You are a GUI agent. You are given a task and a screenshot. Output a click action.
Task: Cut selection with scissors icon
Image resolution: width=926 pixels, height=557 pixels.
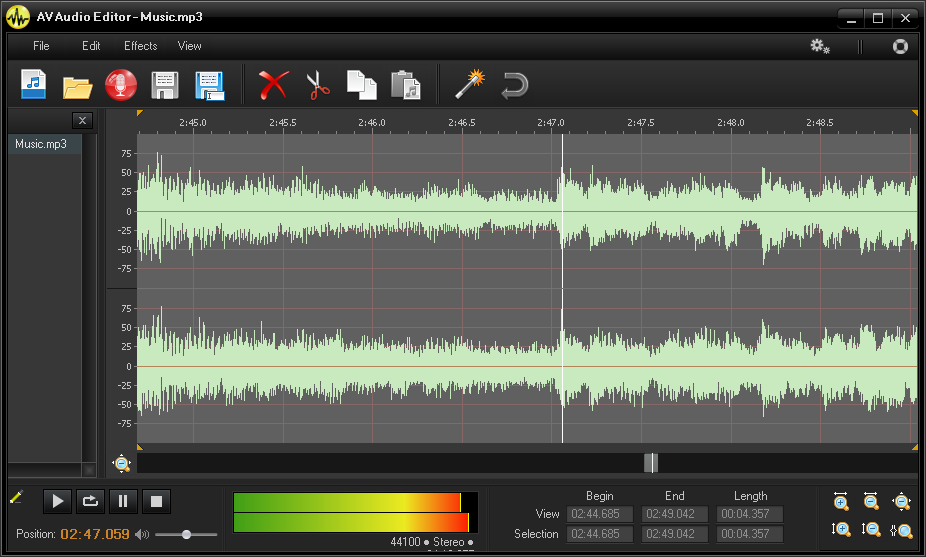pyautogui.click(x=318, y=85)
